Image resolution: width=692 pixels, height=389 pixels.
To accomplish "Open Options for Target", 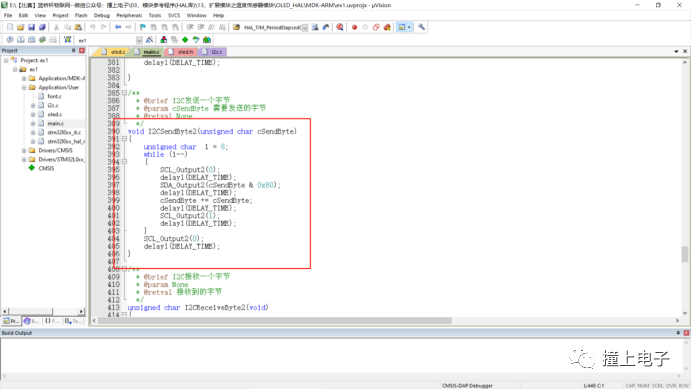I will coord(150,40).
